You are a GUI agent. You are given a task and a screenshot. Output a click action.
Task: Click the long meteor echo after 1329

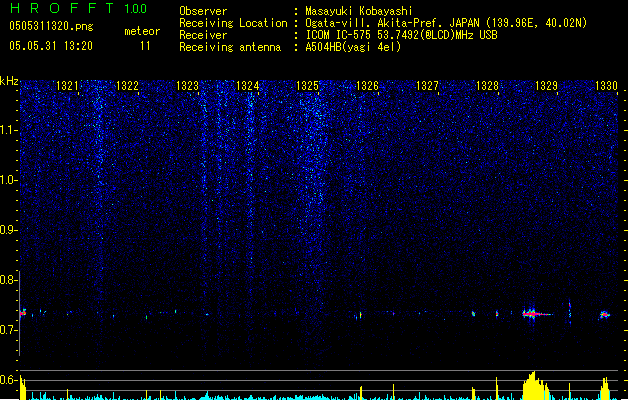[538, 314]
